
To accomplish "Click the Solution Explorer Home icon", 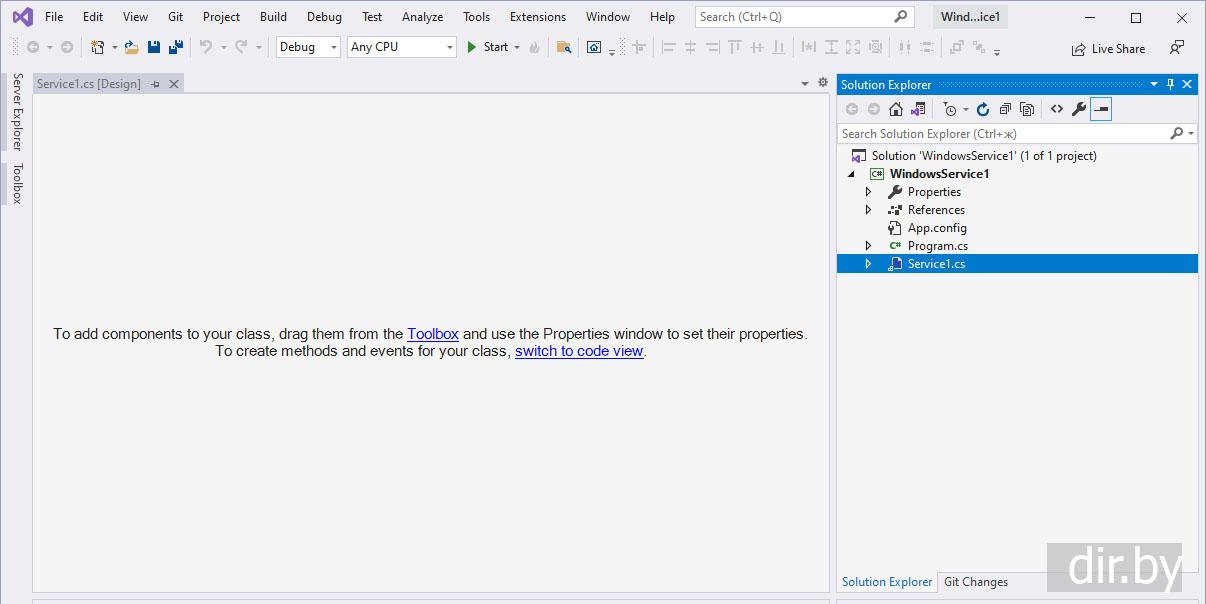I will pos(896,109).
